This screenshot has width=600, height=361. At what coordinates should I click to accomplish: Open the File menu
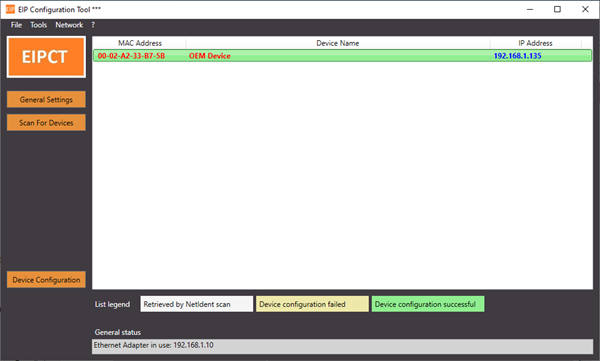[x=16, y=25]
